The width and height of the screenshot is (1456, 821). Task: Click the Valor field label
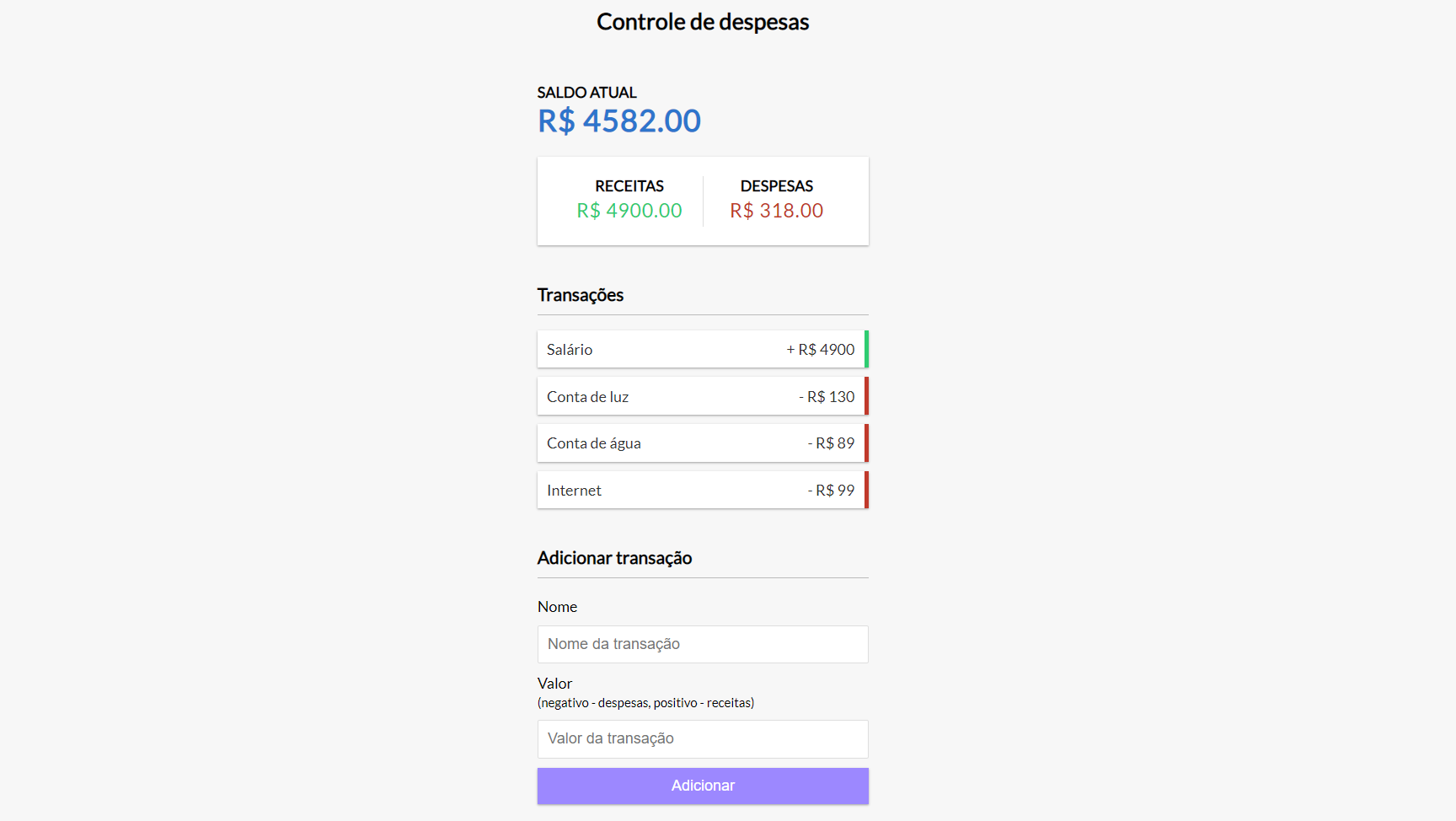coord(554,684)
